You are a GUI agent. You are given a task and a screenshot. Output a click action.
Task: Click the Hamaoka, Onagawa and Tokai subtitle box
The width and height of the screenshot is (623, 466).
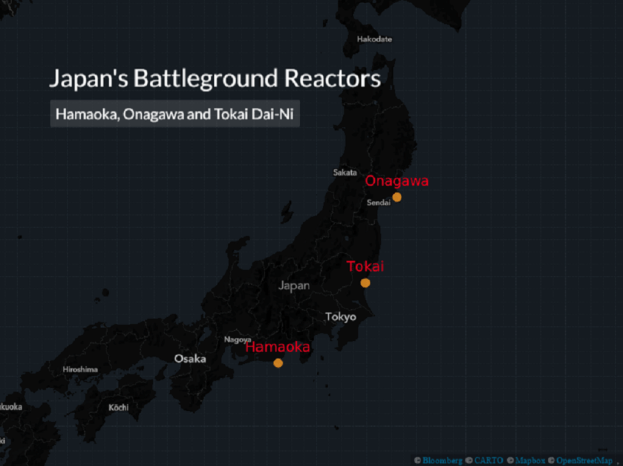[x=176, y=114]
